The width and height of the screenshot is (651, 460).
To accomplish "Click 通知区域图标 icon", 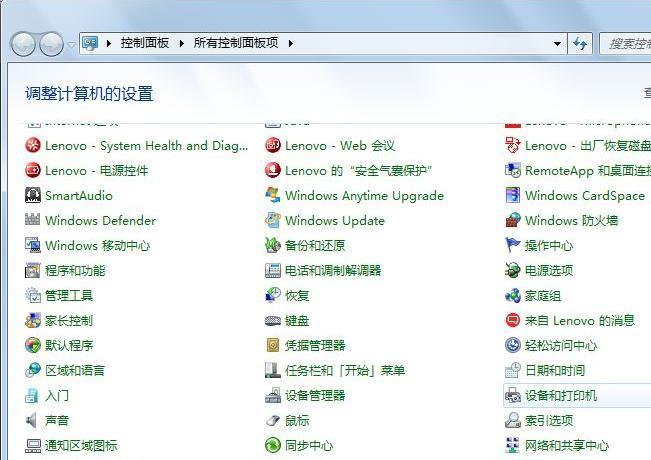I will tap(33, 446).
